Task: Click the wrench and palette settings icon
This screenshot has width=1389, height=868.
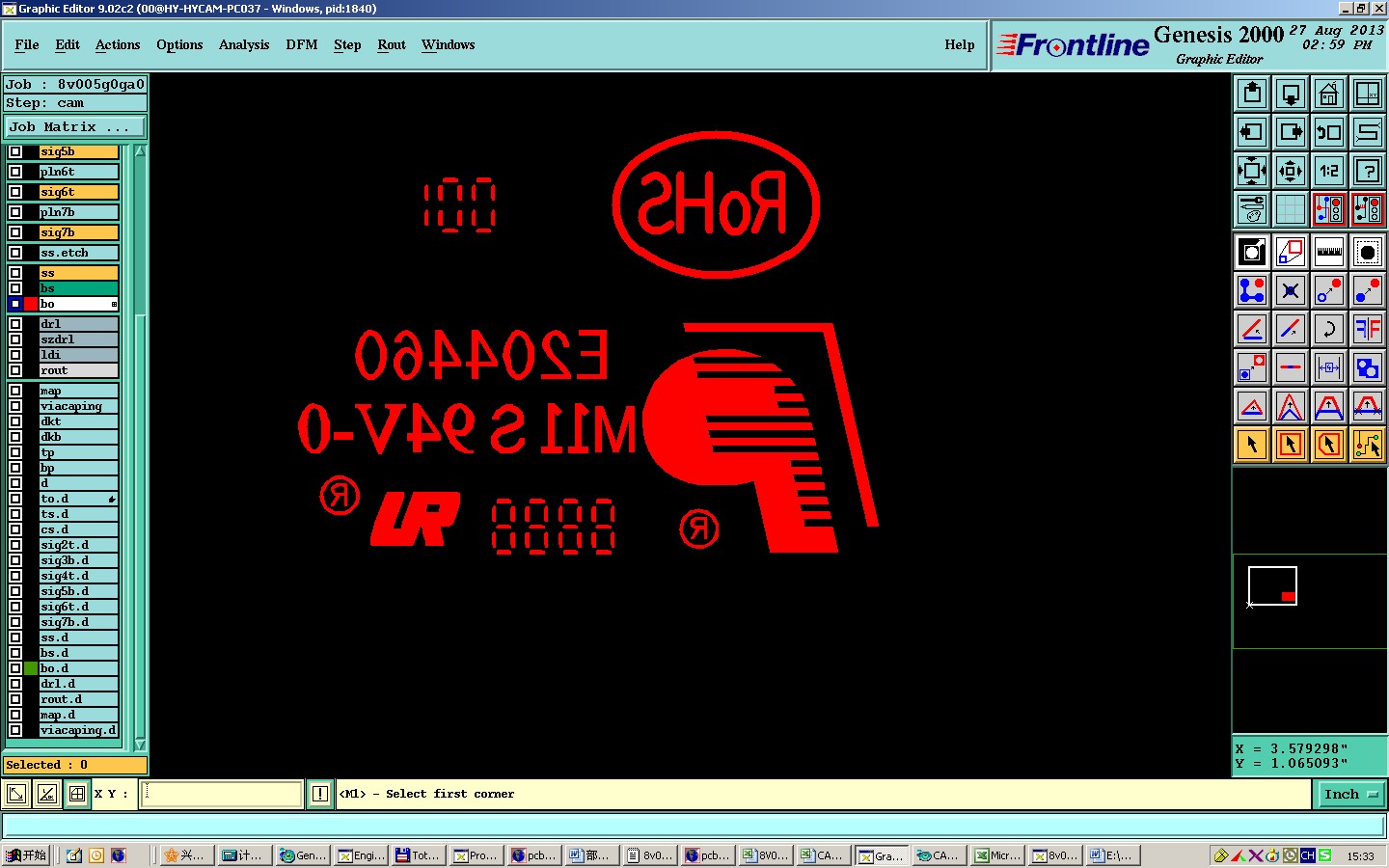Action: click(1252, 209)
